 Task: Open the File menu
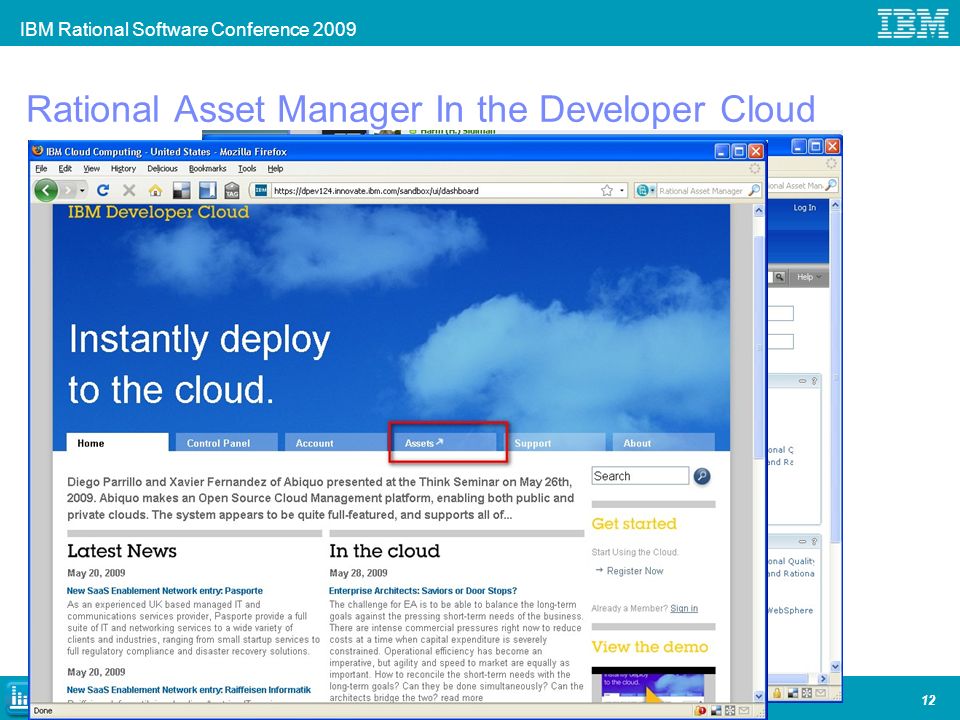coord(41,168)
